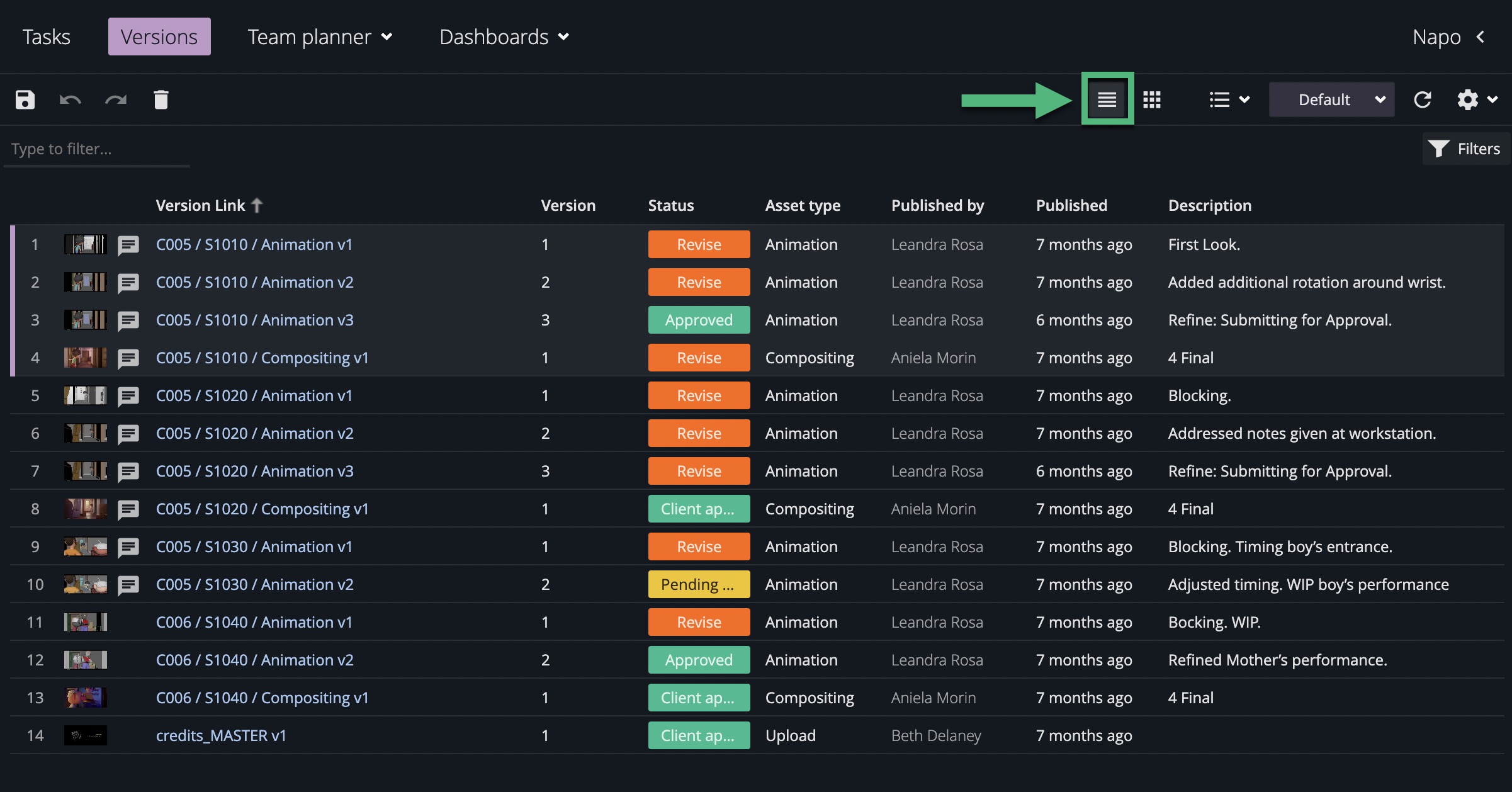
Task: Click the save changes disk icon
Action: point(25,99)
